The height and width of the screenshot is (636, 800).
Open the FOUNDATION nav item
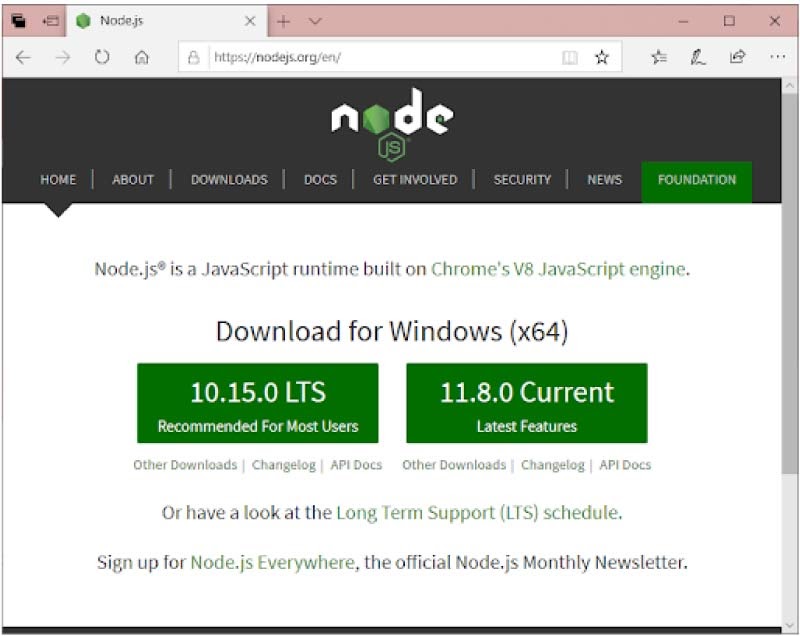(696, 181)
